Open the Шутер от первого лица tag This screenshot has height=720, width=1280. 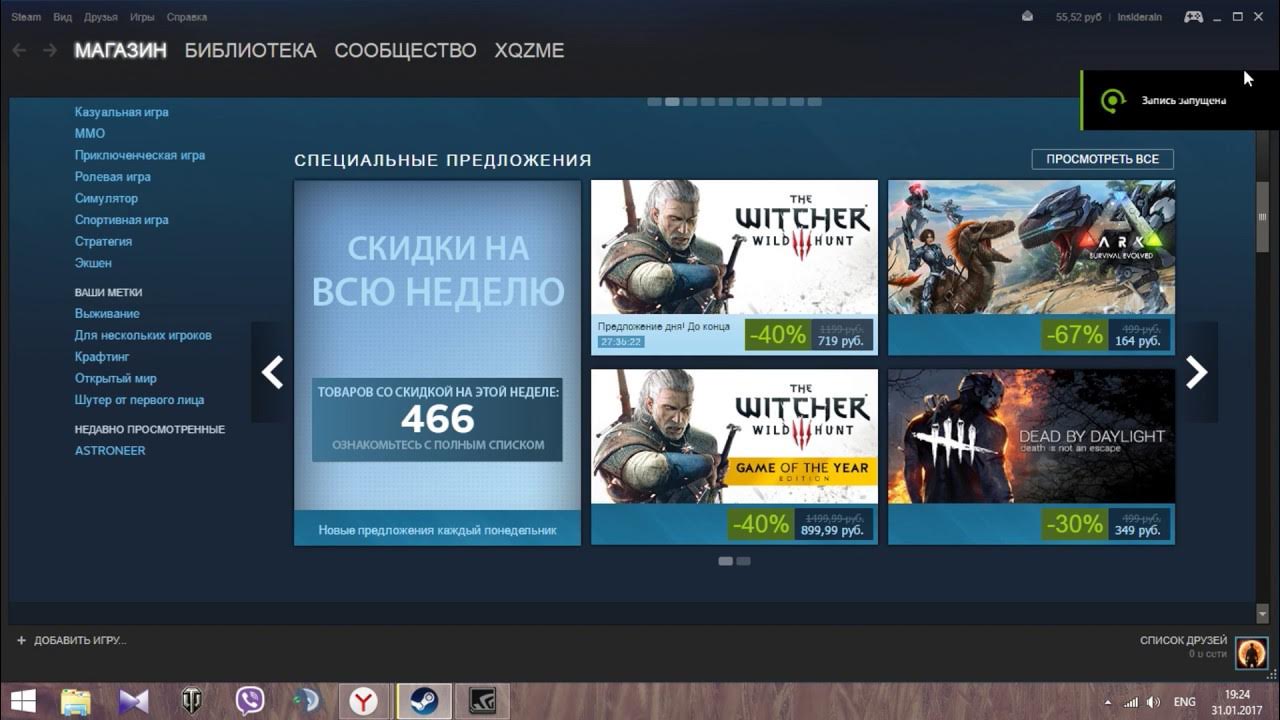(139, 399)
